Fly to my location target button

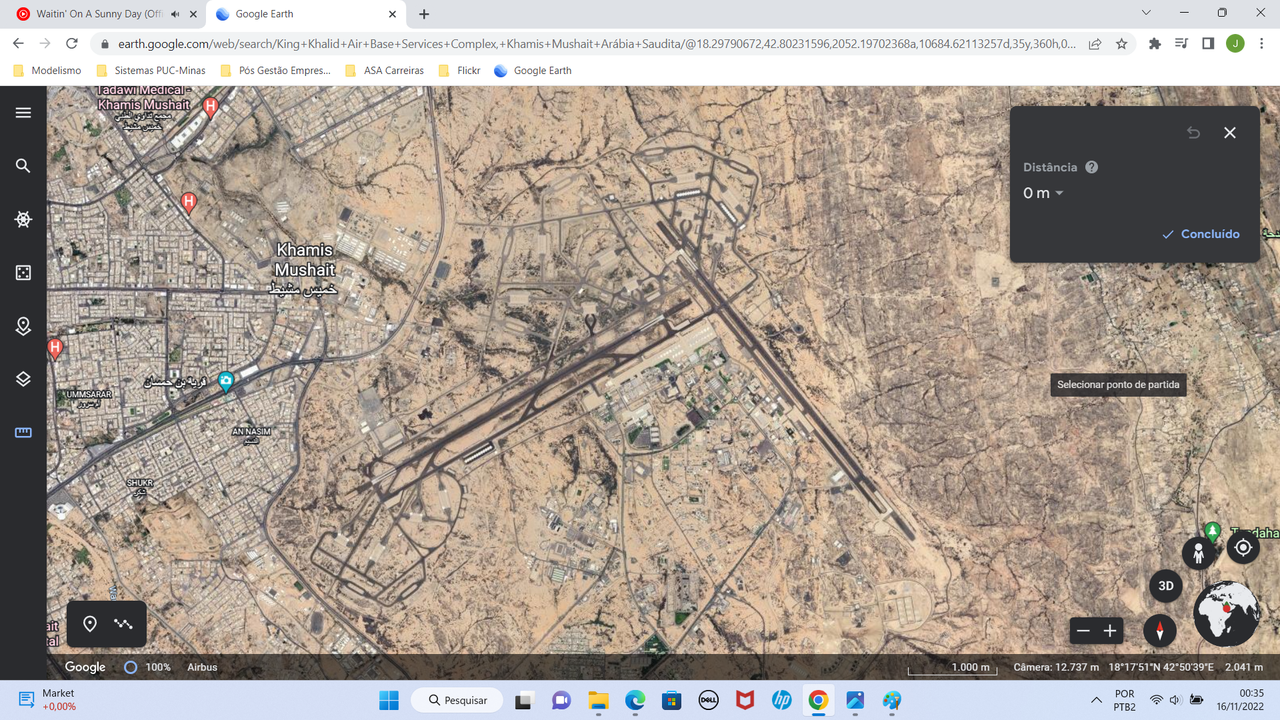(x=1243, y=547)
